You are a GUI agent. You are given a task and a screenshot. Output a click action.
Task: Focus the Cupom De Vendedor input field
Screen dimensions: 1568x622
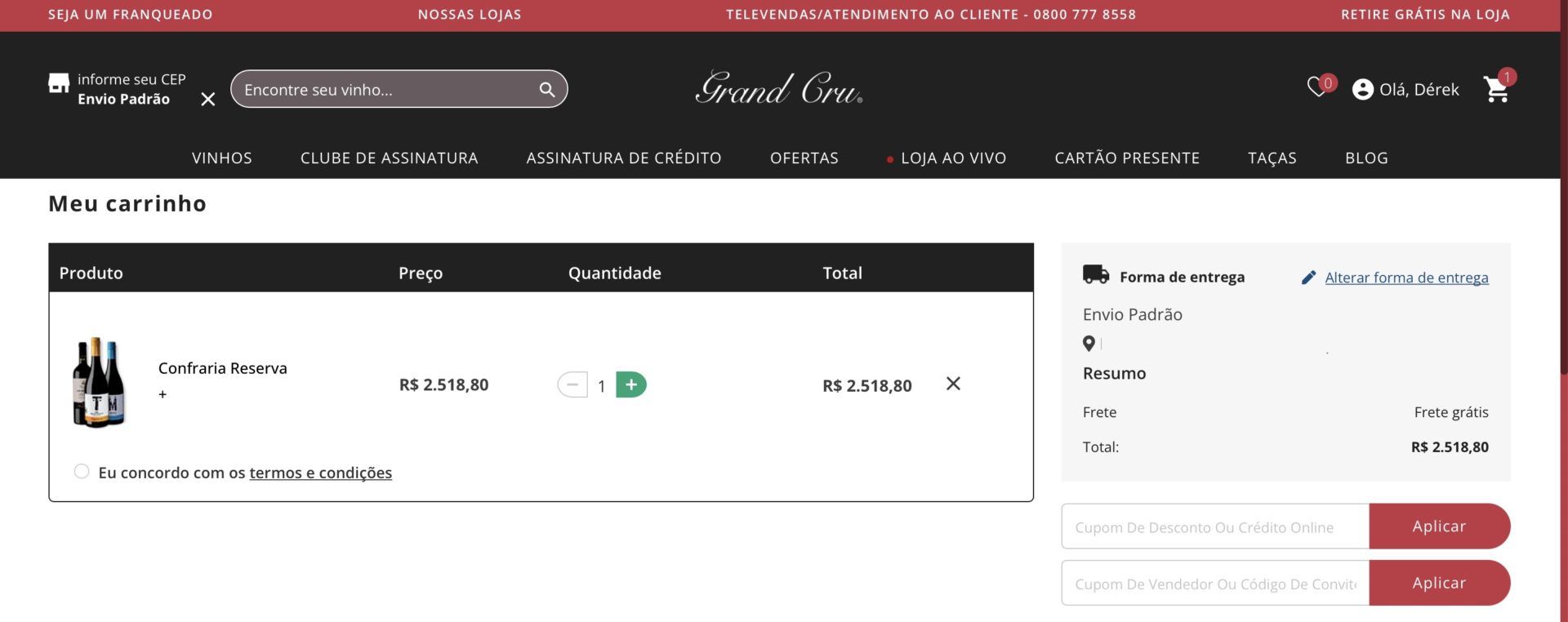[x=1215, y=583]
